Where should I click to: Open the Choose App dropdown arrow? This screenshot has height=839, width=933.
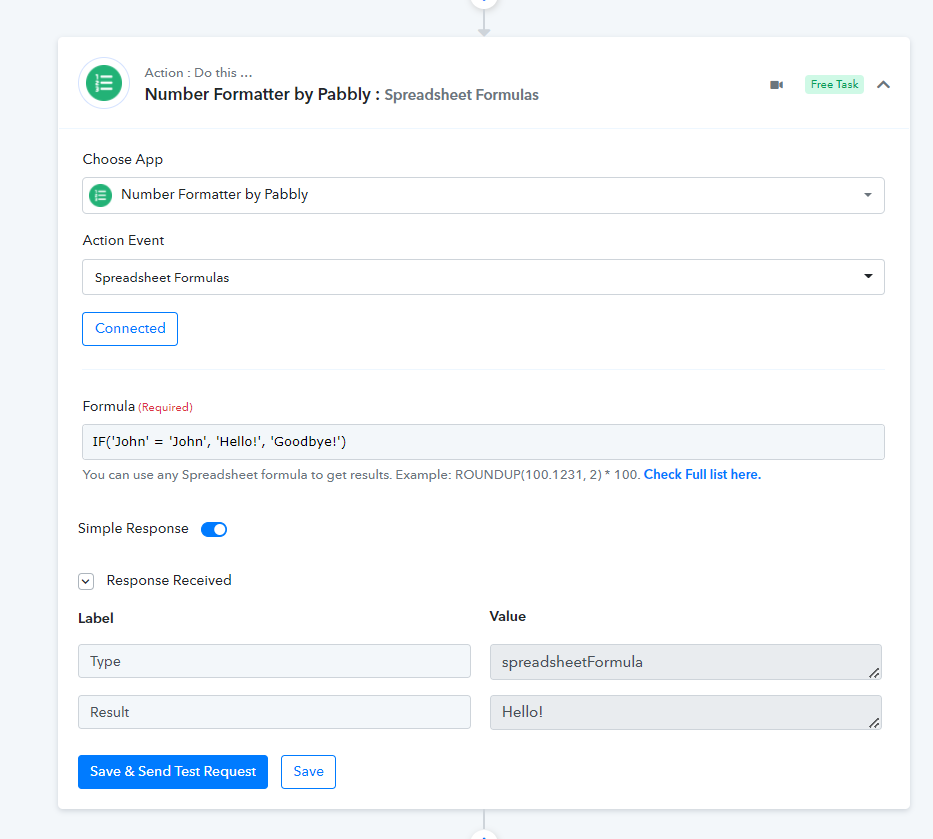pos(867,195)
